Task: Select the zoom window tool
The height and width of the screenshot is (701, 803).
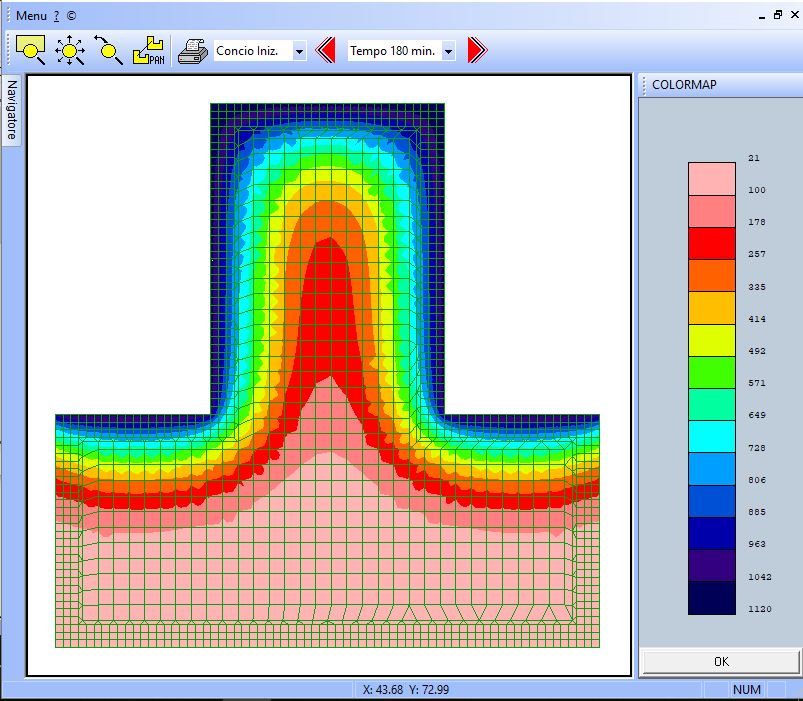Action: tap(31, 50)
